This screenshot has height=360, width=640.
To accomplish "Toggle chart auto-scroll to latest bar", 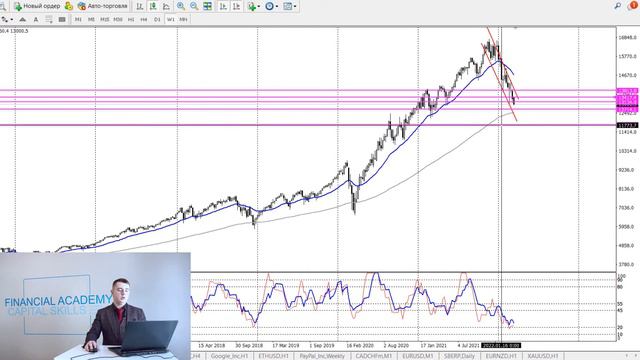I will click(223, 6).
